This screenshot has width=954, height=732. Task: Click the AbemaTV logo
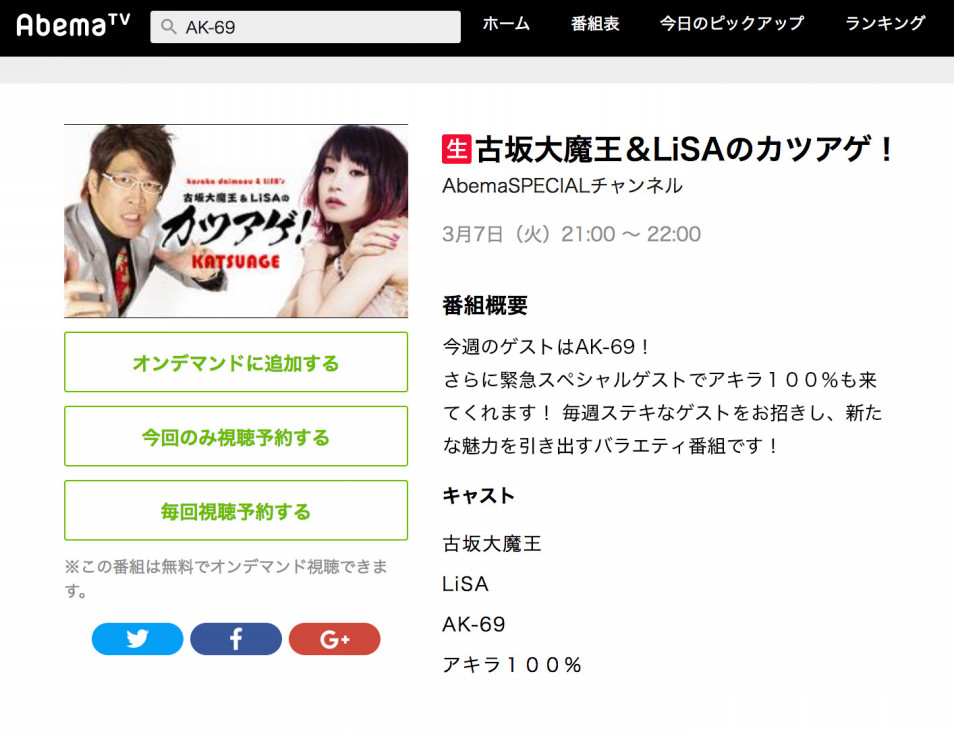tap(73, 25)
